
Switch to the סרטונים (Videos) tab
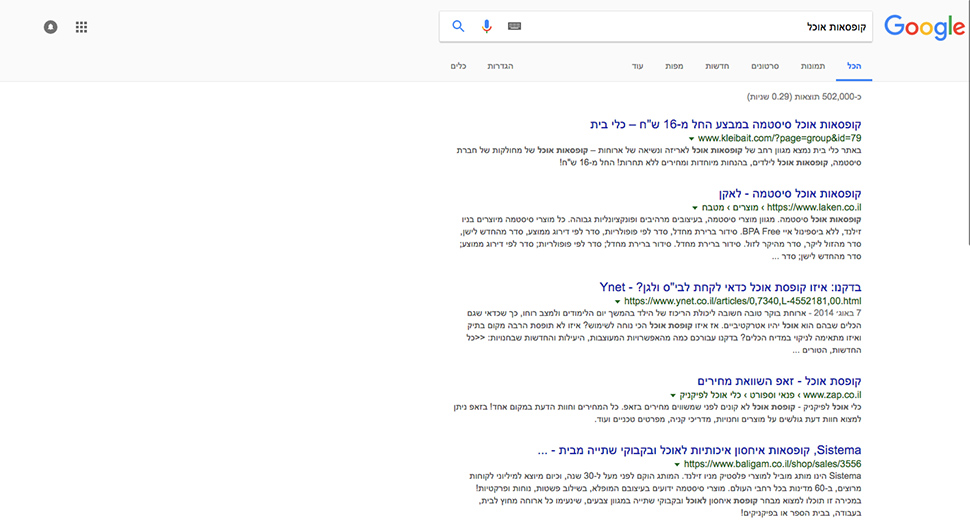tap(765, 66)
